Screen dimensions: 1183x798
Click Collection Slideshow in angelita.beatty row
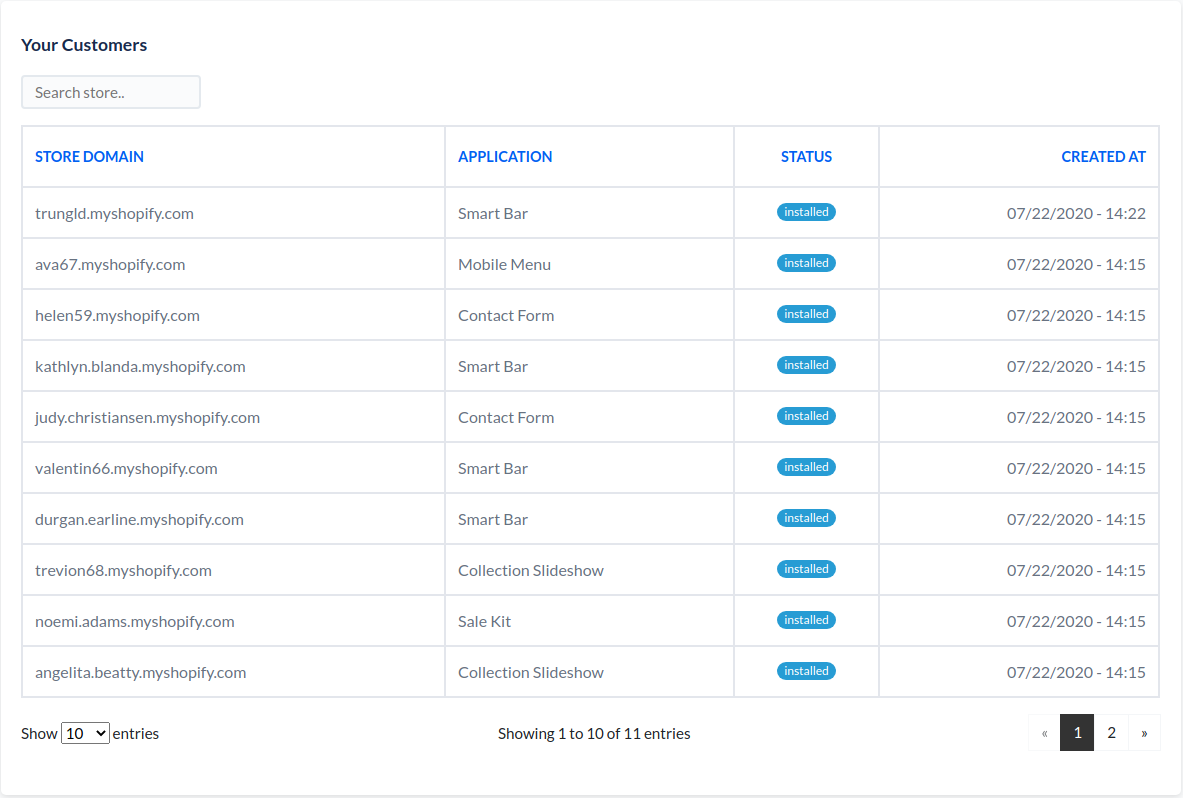click(x=530, y=673)
